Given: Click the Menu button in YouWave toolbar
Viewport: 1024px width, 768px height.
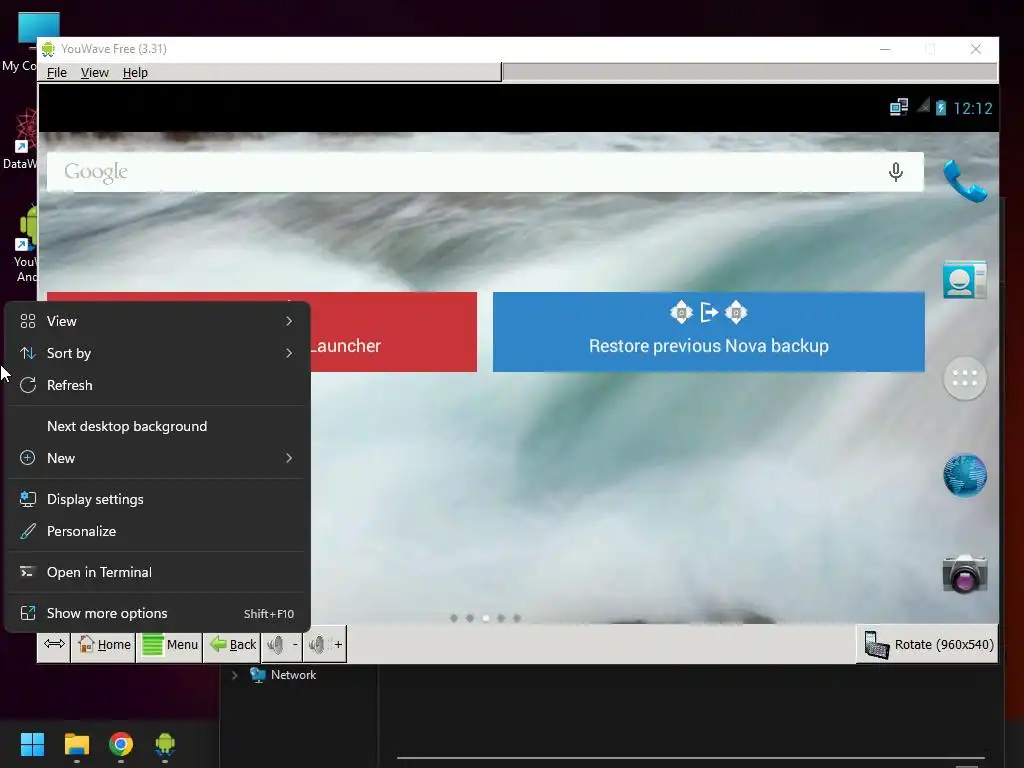Looking at the screenshot, I should pos(170,645).
